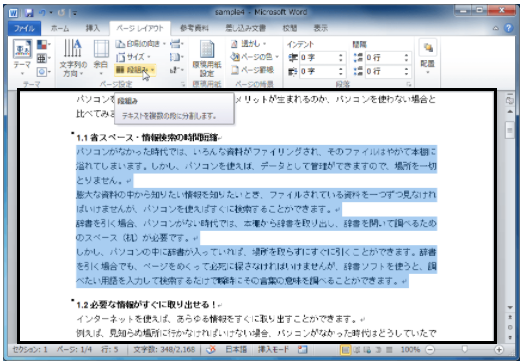Click the Redo icon in quick access toolbar
The height and width of the screenshot is (361, 521).
61,13
